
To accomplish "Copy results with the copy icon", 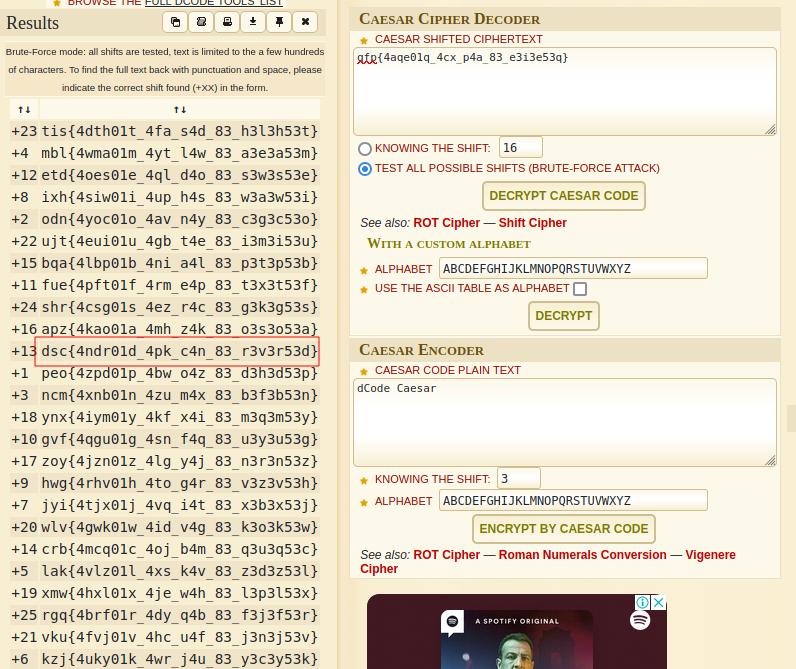I will pos(175,22).
